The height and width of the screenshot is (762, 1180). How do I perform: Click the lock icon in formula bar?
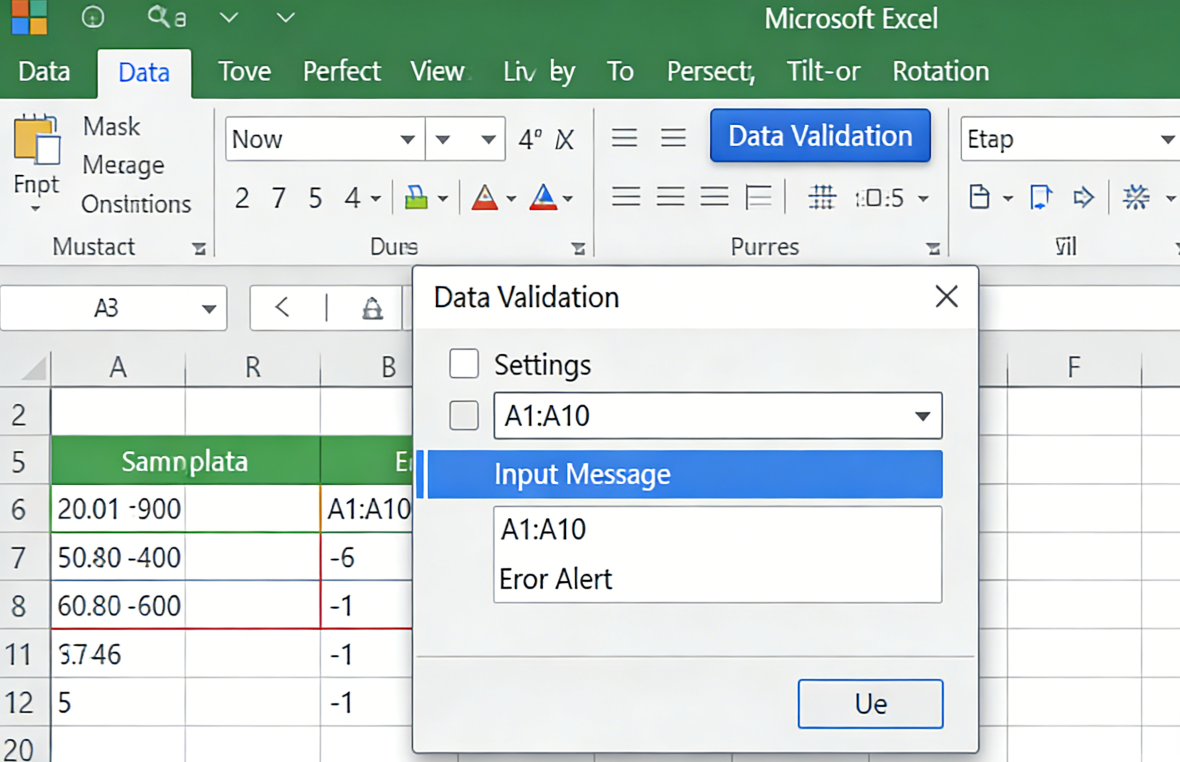373,308
